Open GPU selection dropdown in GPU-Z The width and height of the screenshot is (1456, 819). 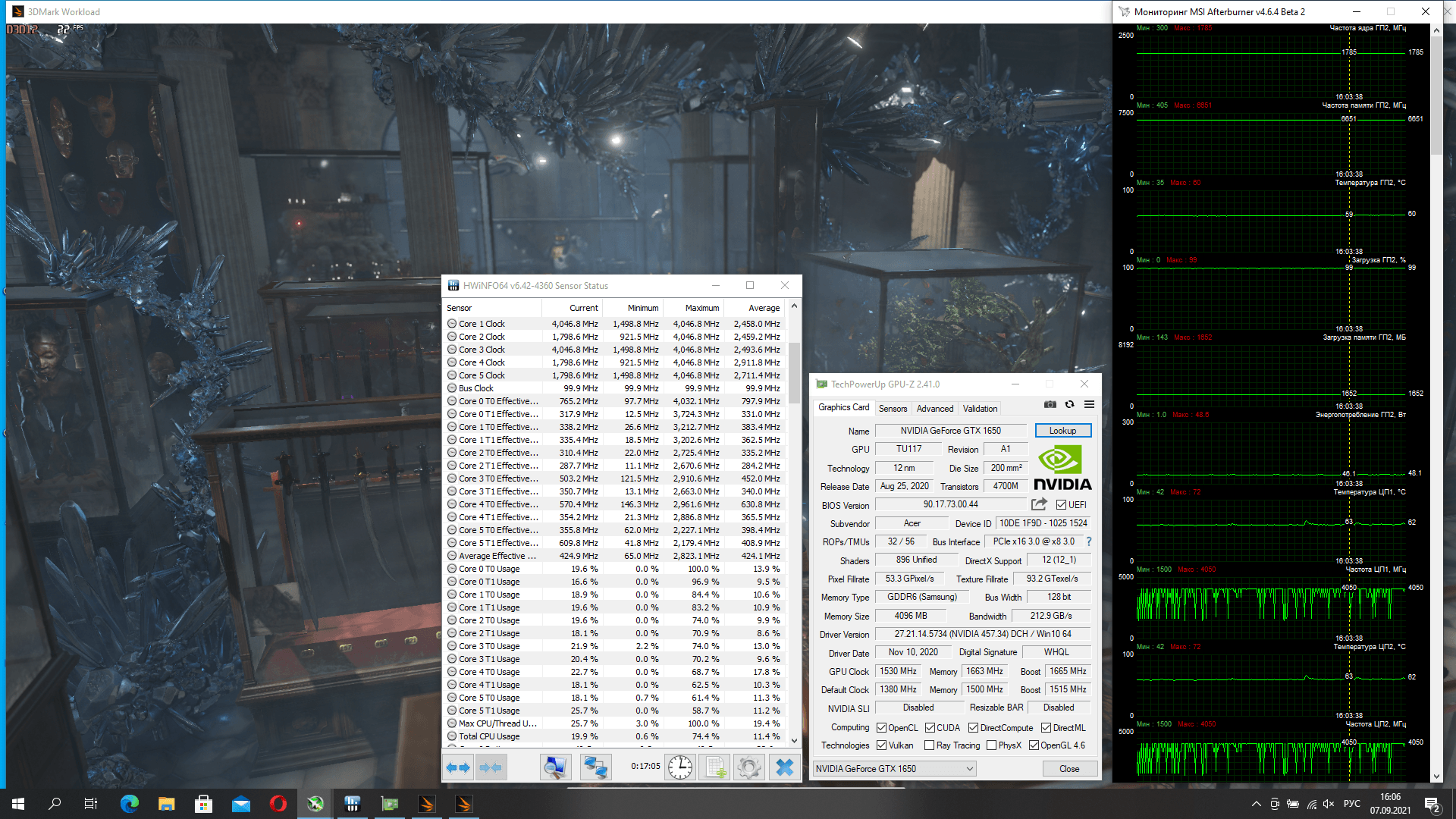(894, 769)
